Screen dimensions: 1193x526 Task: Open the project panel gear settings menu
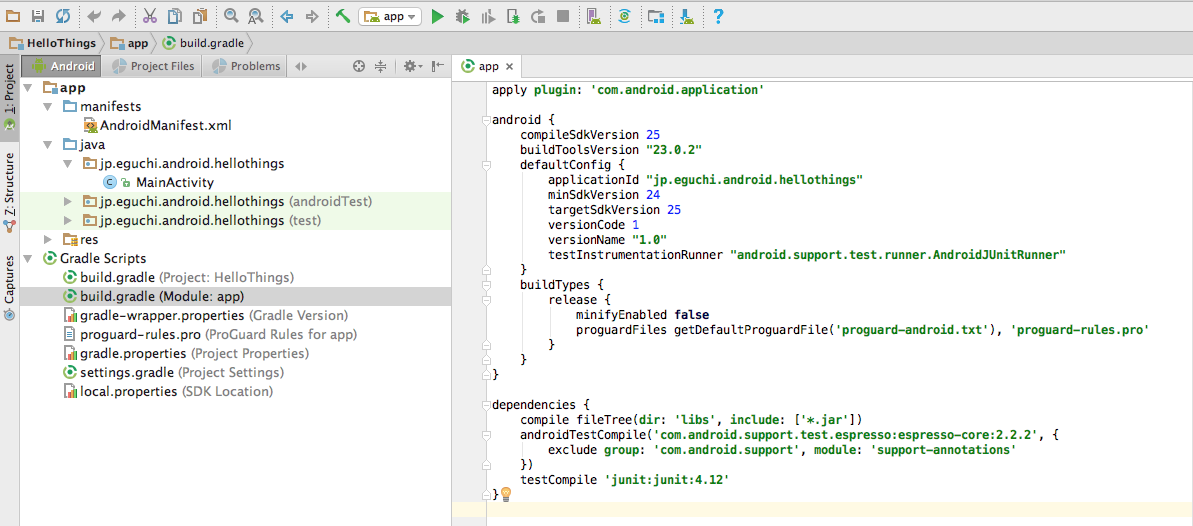click(413, 66)
